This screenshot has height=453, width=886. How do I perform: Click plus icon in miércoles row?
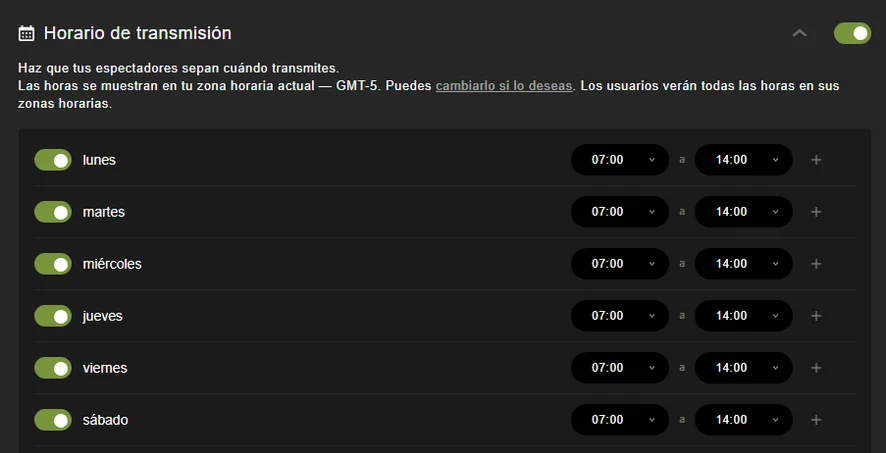[816, 264]
